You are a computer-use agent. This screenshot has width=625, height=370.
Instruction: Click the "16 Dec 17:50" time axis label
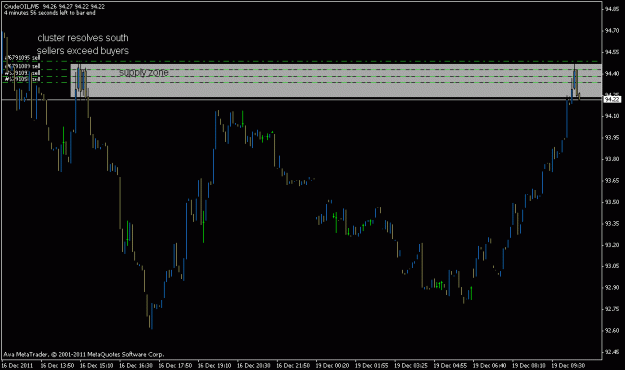point(175,365)
